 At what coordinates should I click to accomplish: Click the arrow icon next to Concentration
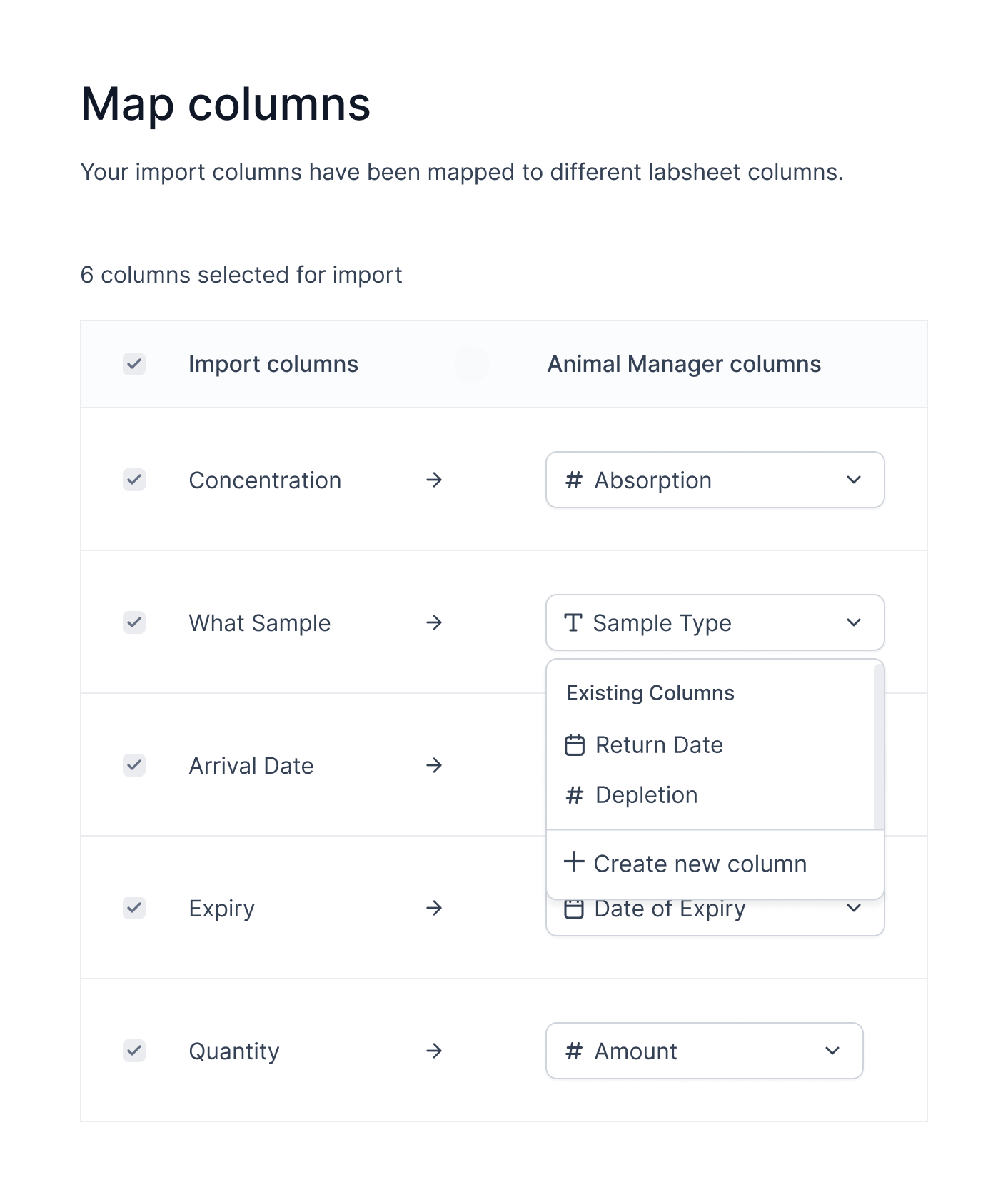point(434,480)
